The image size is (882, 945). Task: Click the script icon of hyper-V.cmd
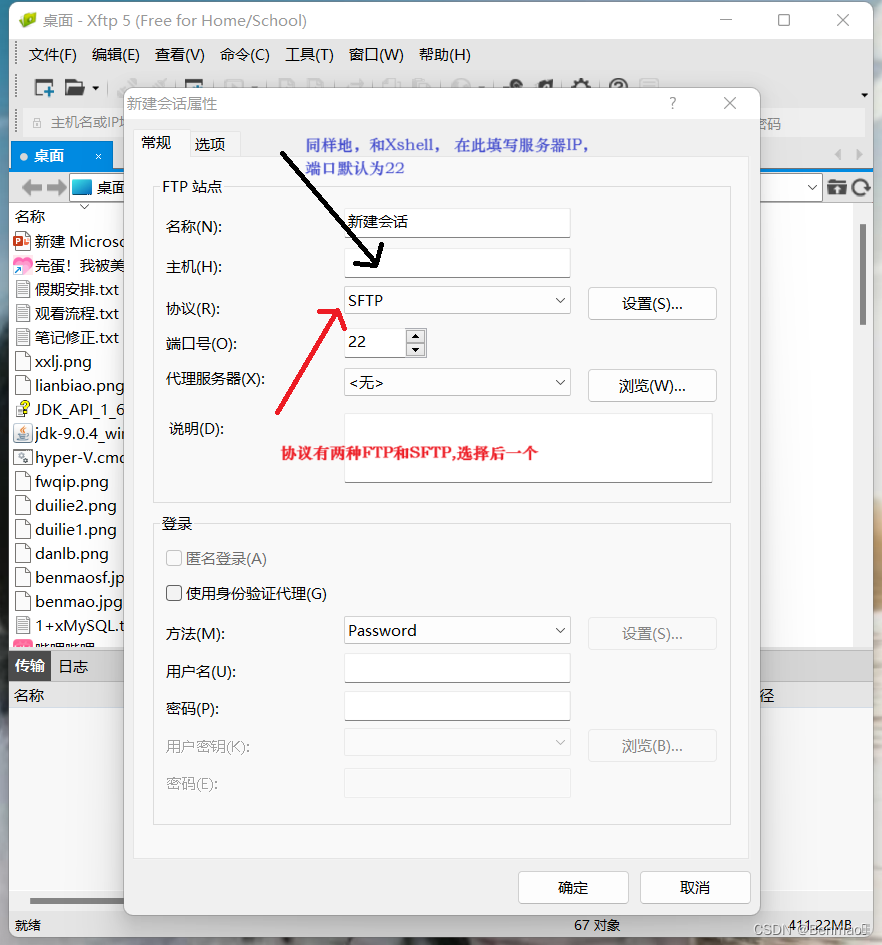click(22, 457)
